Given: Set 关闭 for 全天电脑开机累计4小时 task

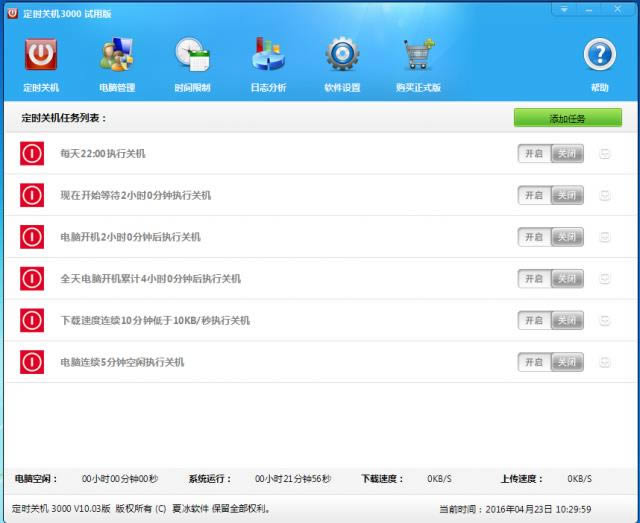Looking at the screenshot, I should 567,278.
